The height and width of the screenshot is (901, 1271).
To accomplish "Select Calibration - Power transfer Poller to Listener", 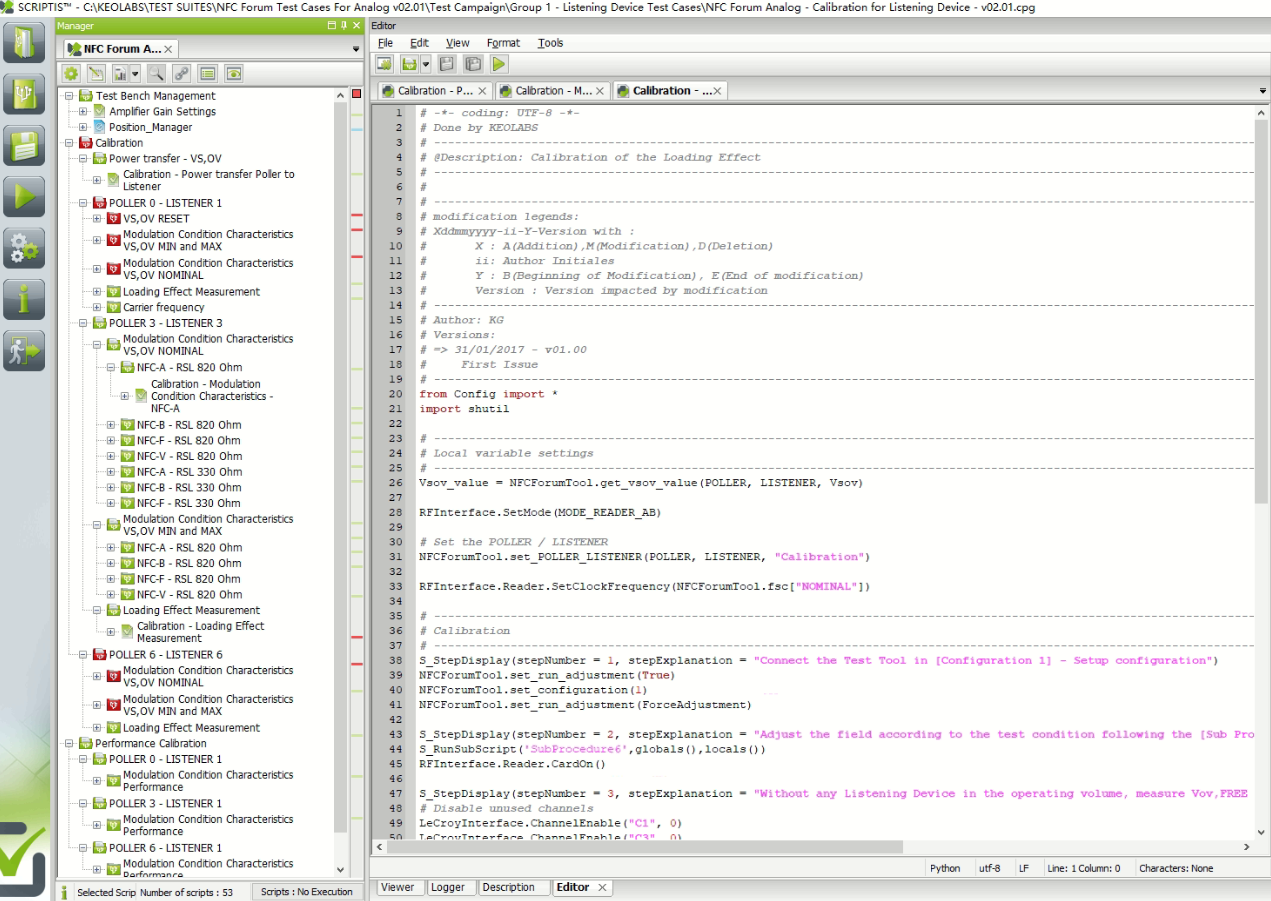I will tap(208, 180).
